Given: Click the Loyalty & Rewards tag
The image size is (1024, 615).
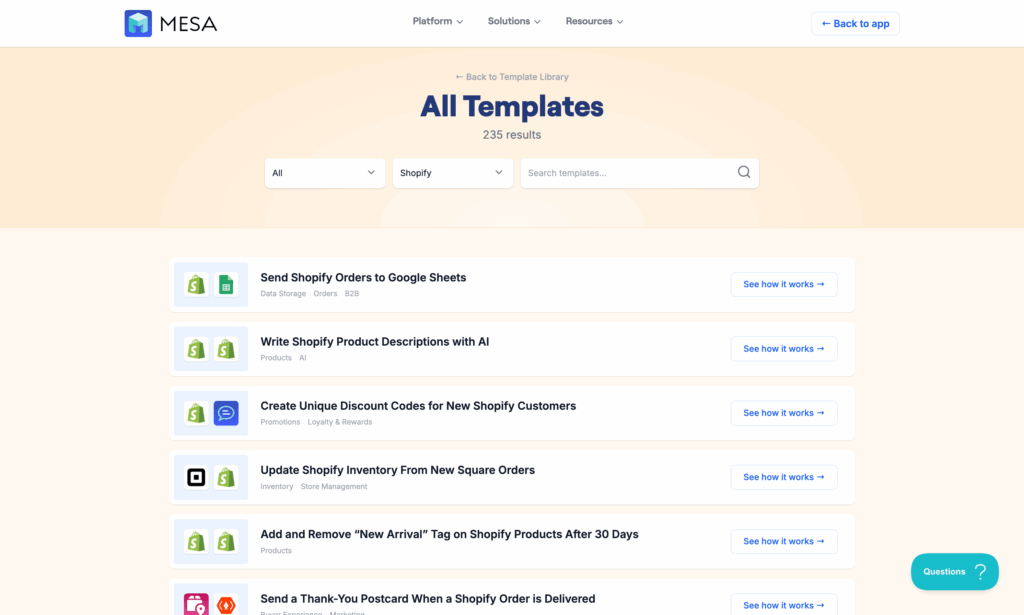Looking at the screenshot, I should (x=340, y=422).
